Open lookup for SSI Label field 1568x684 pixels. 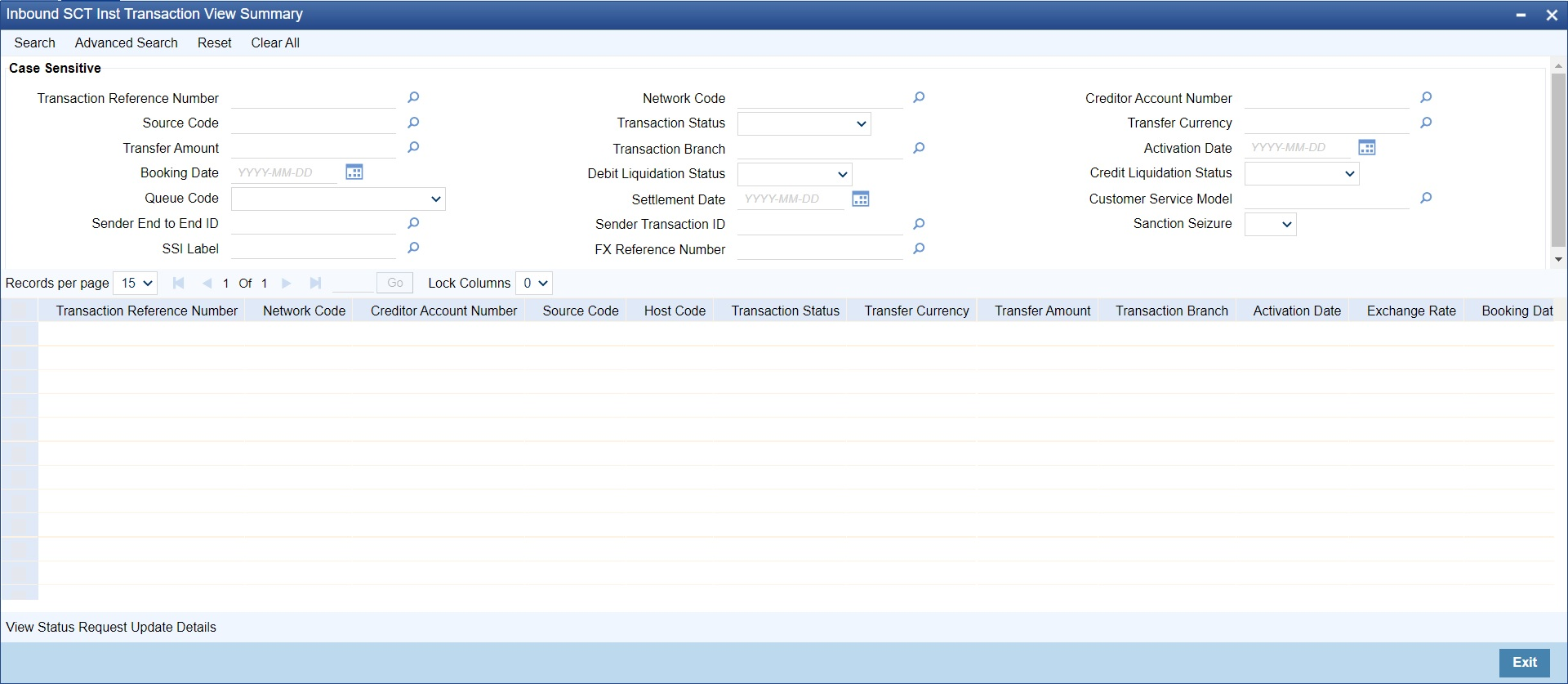413,248
